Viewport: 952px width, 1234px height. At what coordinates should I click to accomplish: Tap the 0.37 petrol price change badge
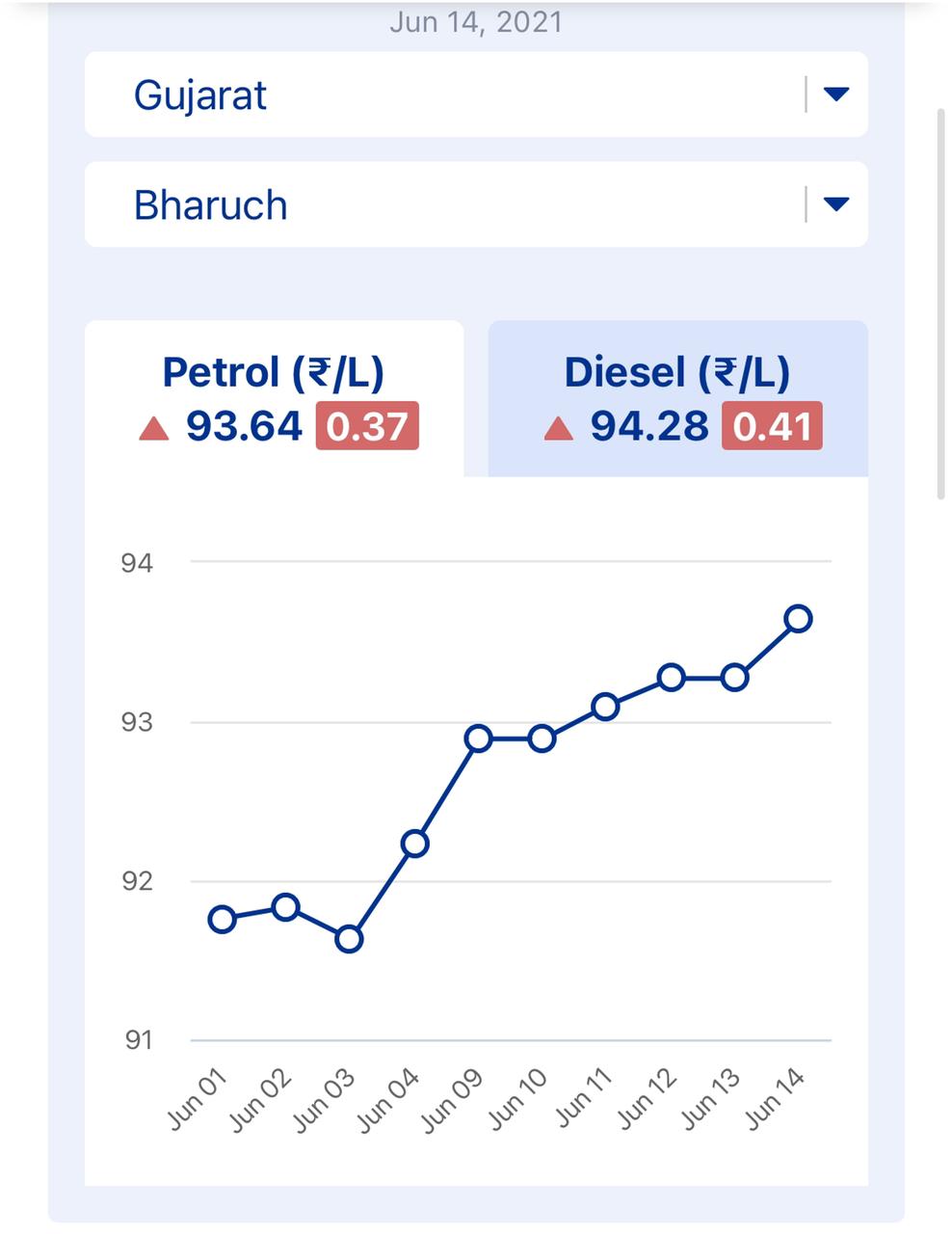367,426
